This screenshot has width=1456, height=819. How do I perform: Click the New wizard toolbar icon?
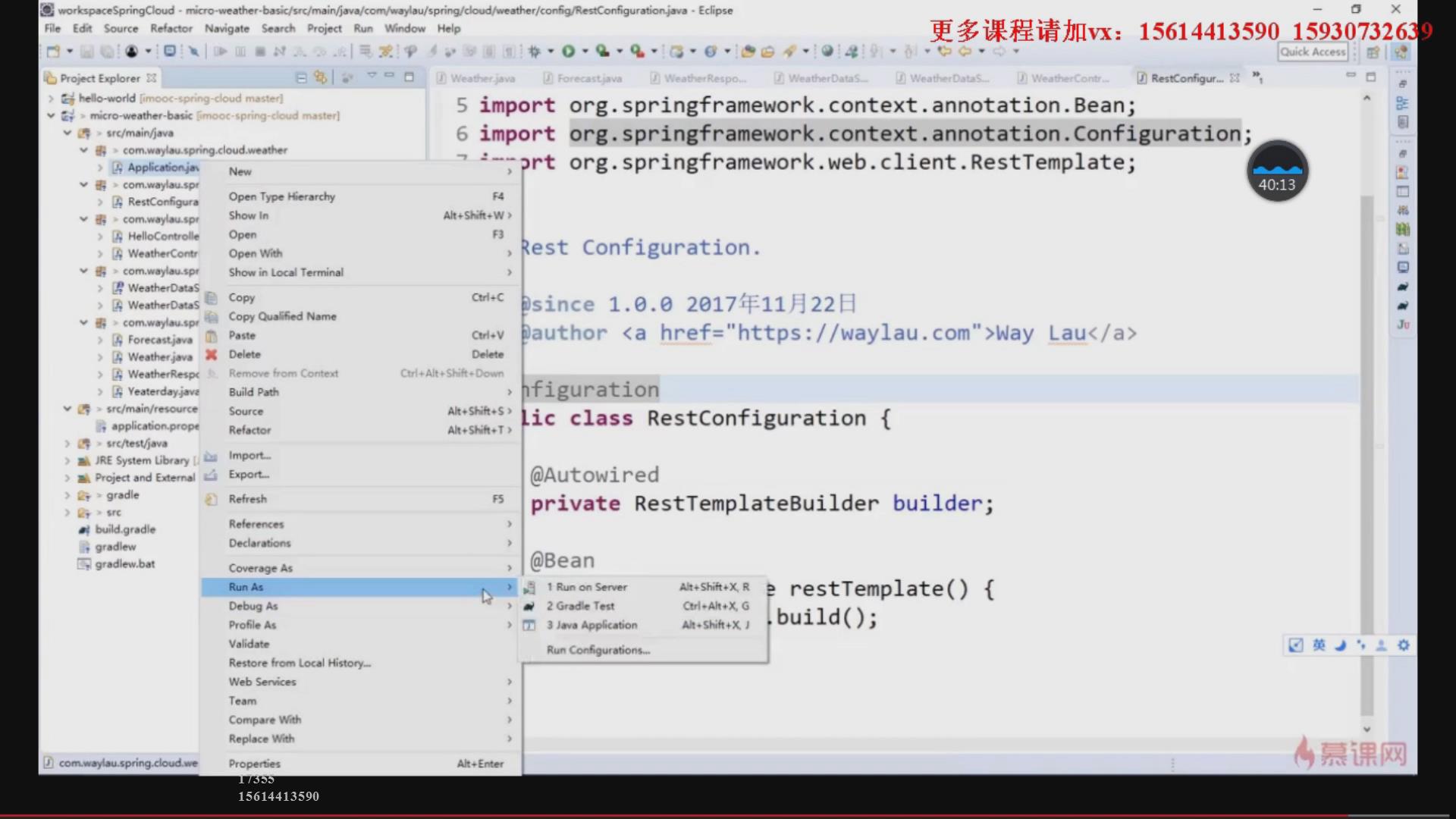(x=53, y=52)
